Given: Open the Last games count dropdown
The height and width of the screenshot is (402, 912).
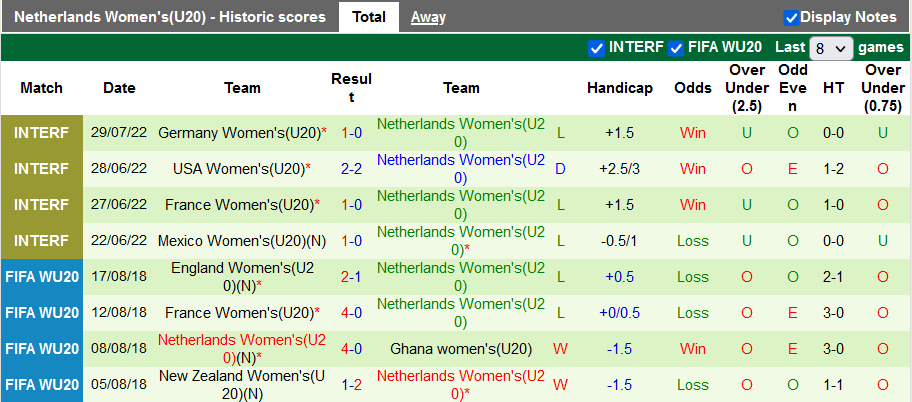Looking at the screenshot, I should tap(832, 48).
